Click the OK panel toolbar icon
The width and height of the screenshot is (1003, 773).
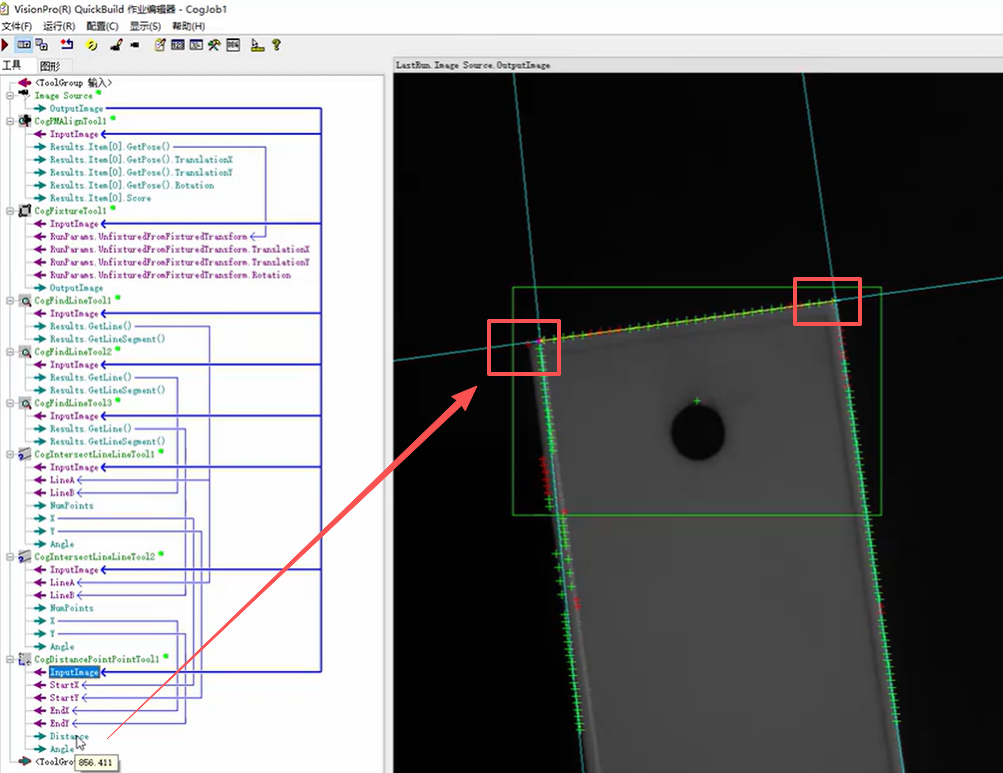click(x=196, y=45)
